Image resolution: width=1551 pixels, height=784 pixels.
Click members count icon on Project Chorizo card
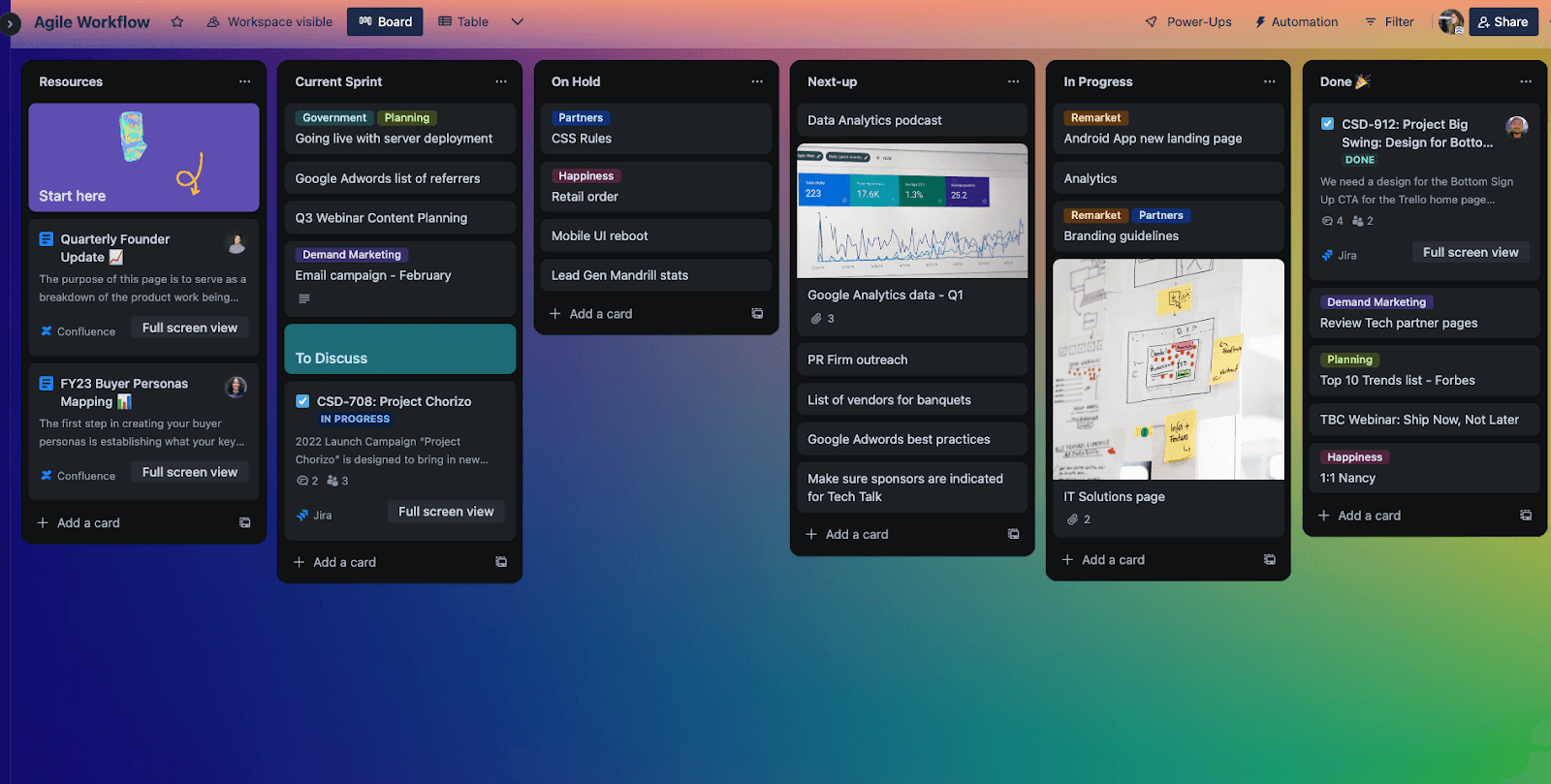click(332, 481)
